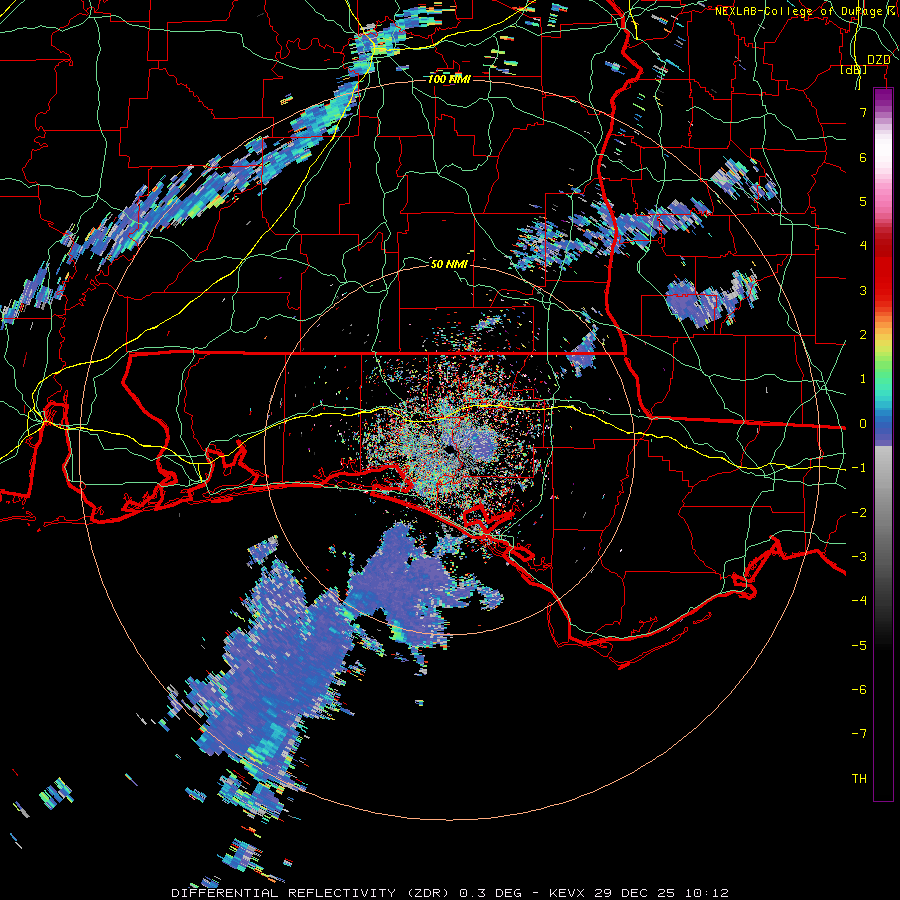This screenshot has width=900, height=900.
Task: Click the "1" tick on color scale
Action: point(863,379)
